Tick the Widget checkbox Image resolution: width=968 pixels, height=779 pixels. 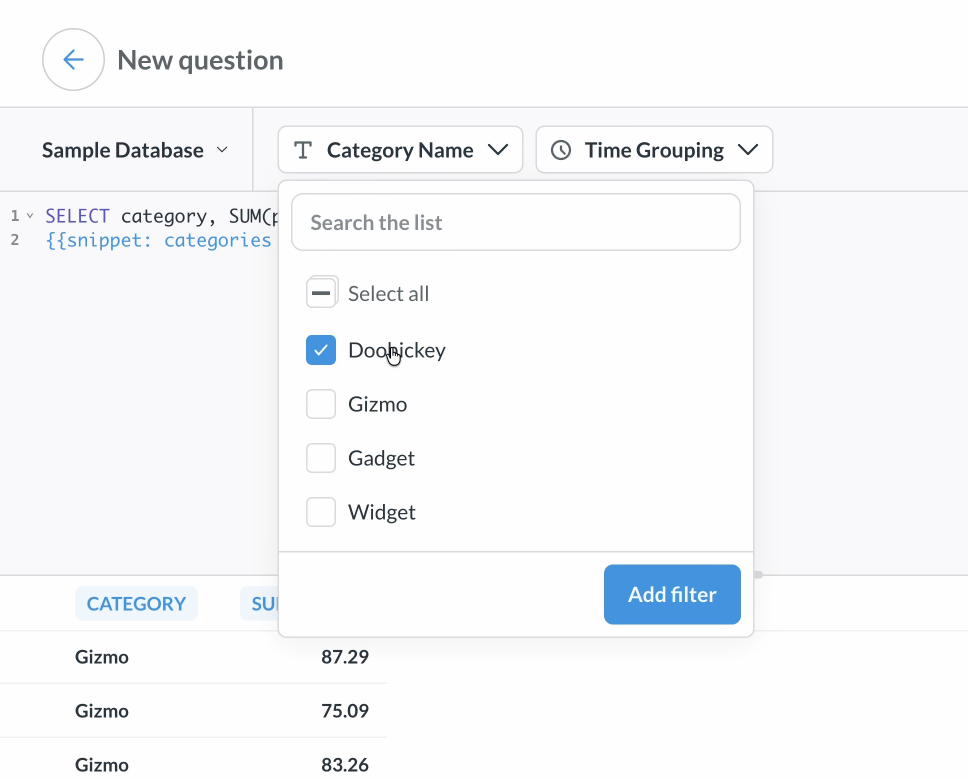pos(321,512)
